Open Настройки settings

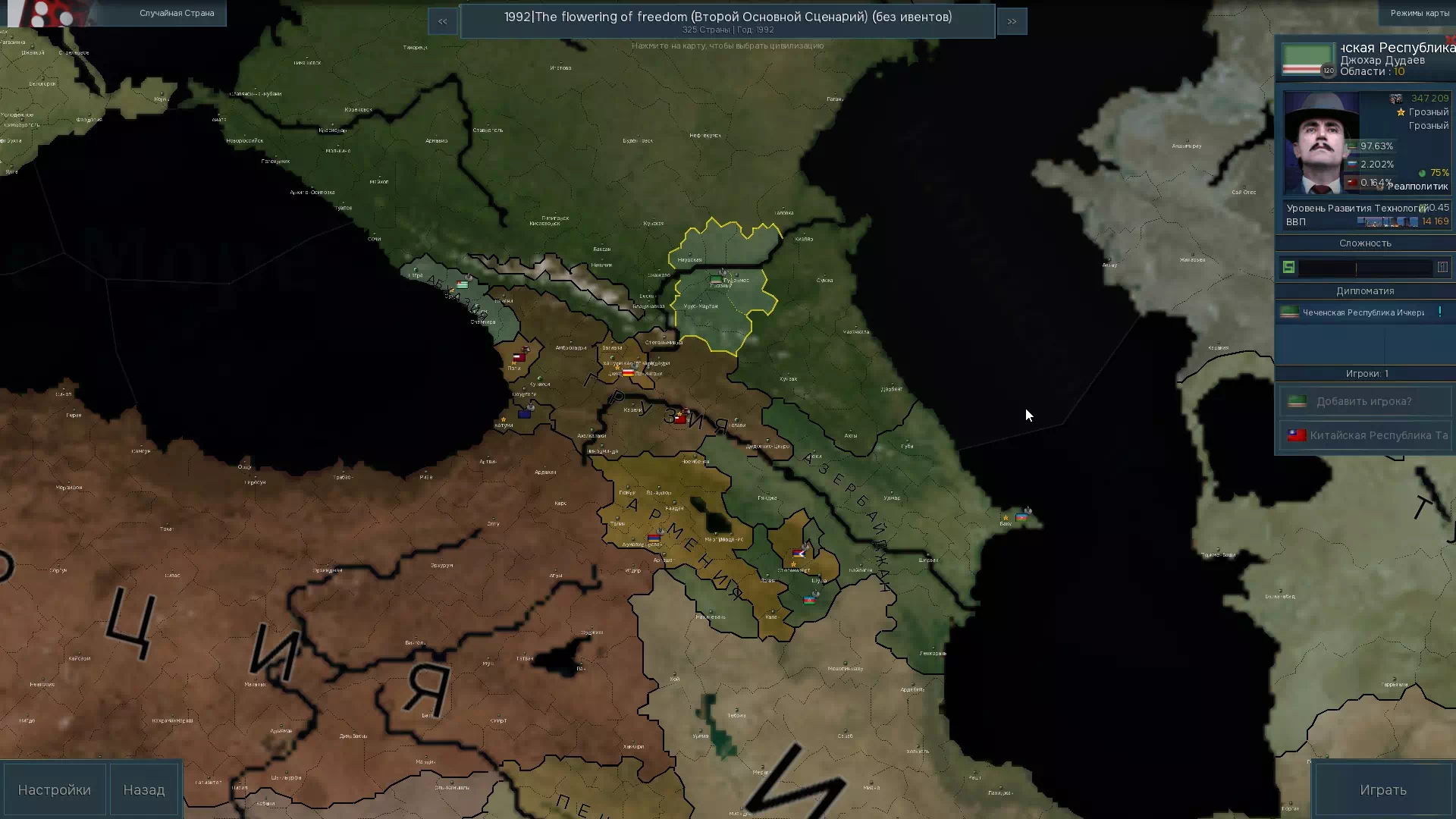[55, 789]
